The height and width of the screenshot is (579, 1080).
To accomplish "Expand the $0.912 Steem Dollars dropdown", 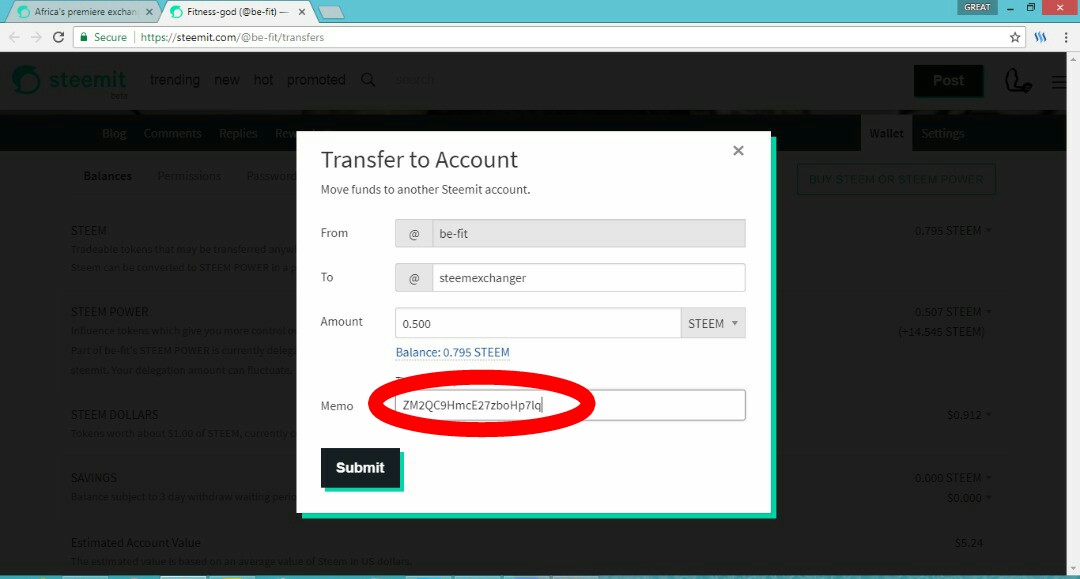I will [x=969, y=415].
